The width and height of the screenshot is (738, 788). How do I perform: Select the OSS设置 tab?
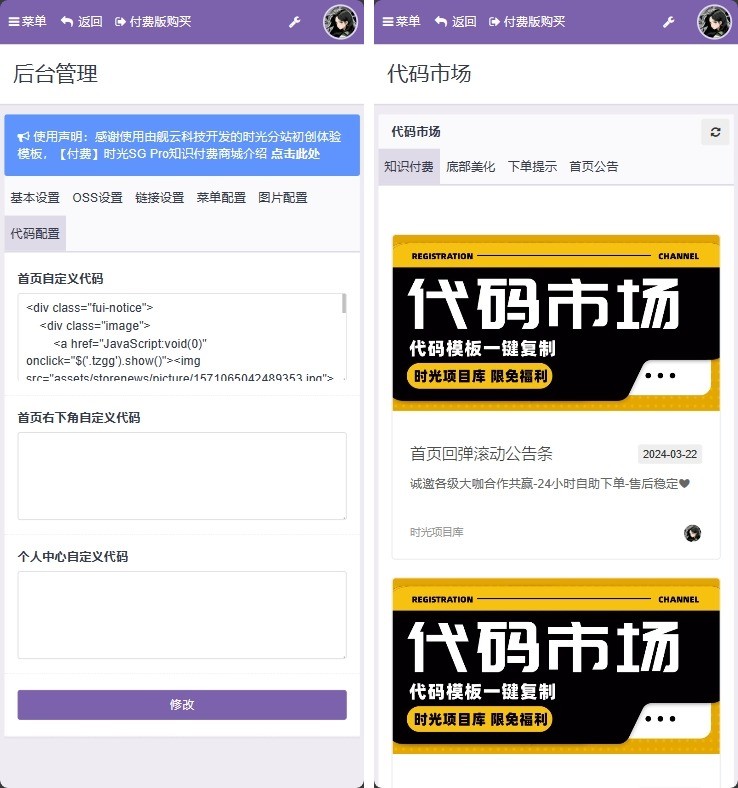click(97, 198)
